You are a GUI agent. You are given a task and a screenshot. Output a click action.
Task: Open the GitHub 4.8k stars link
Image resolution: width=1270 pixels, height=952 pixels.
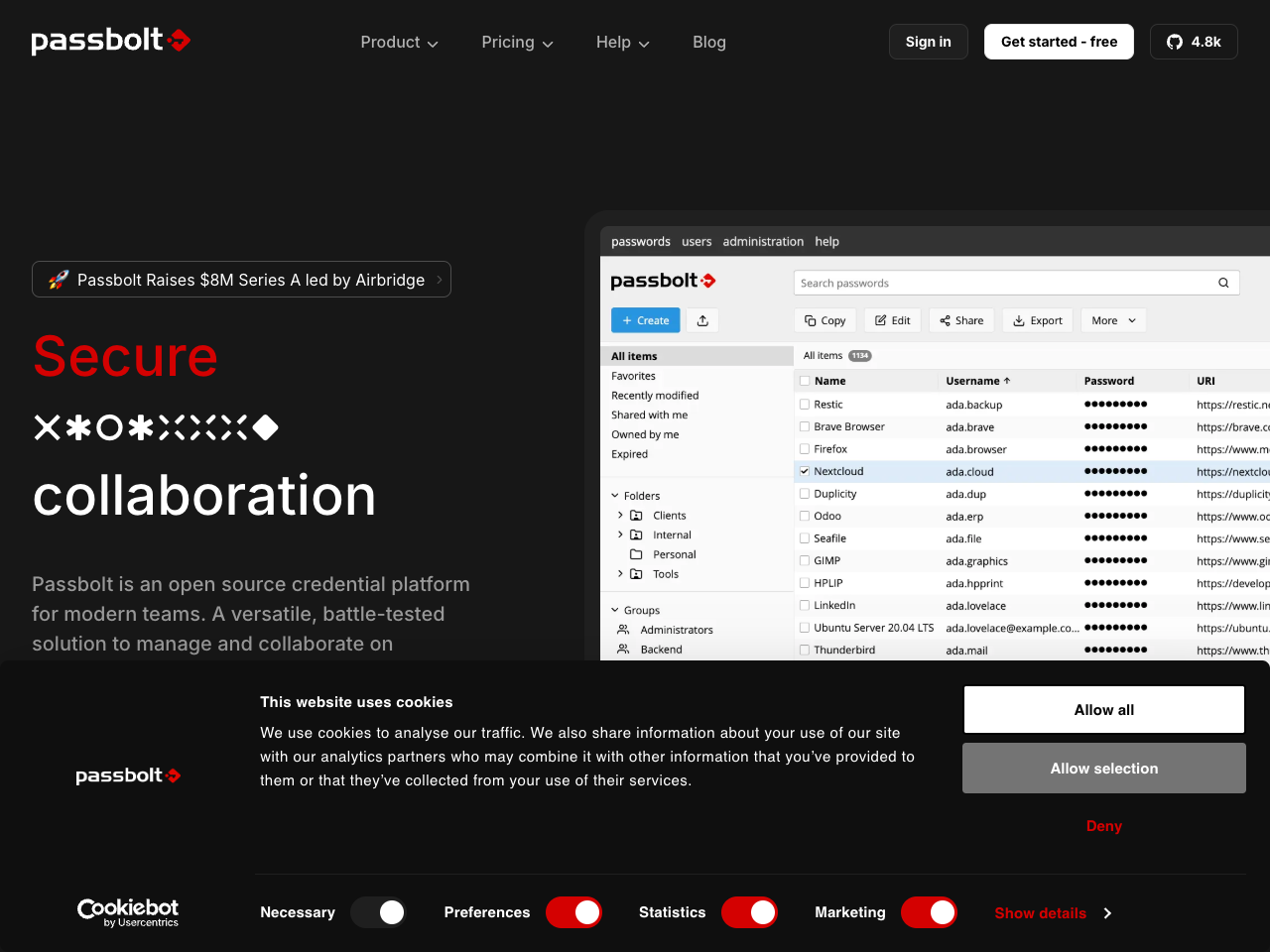(1194, 42)
